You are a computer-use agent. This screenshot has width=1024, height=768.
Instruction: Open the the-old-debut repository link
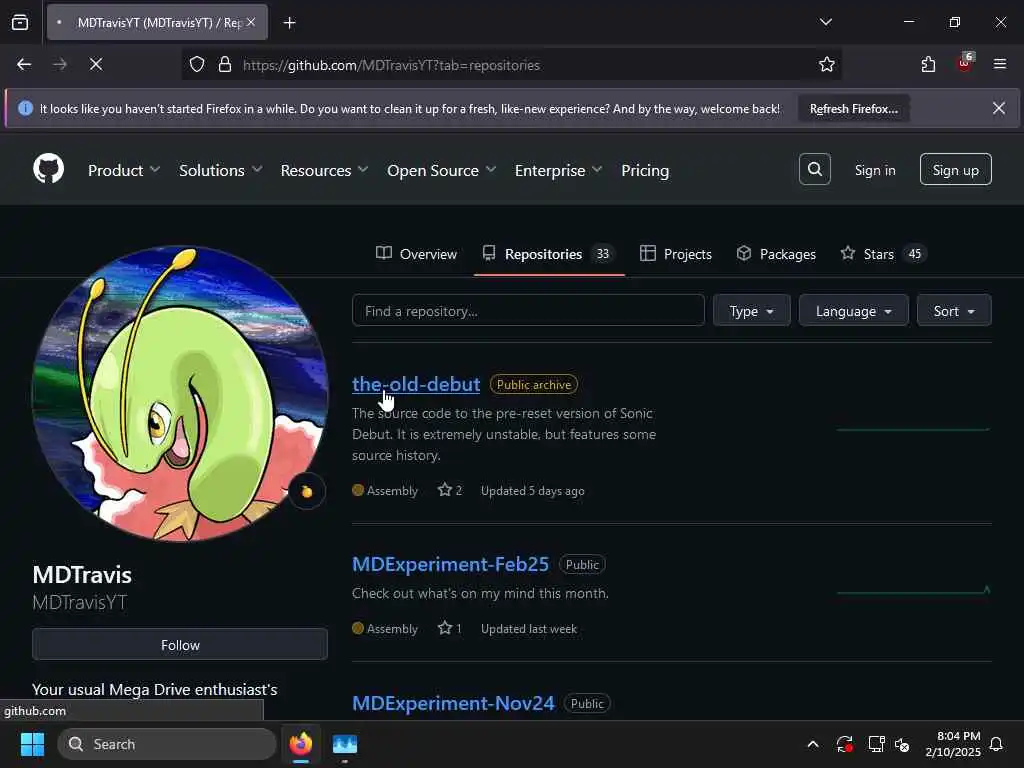coord(416,384)
